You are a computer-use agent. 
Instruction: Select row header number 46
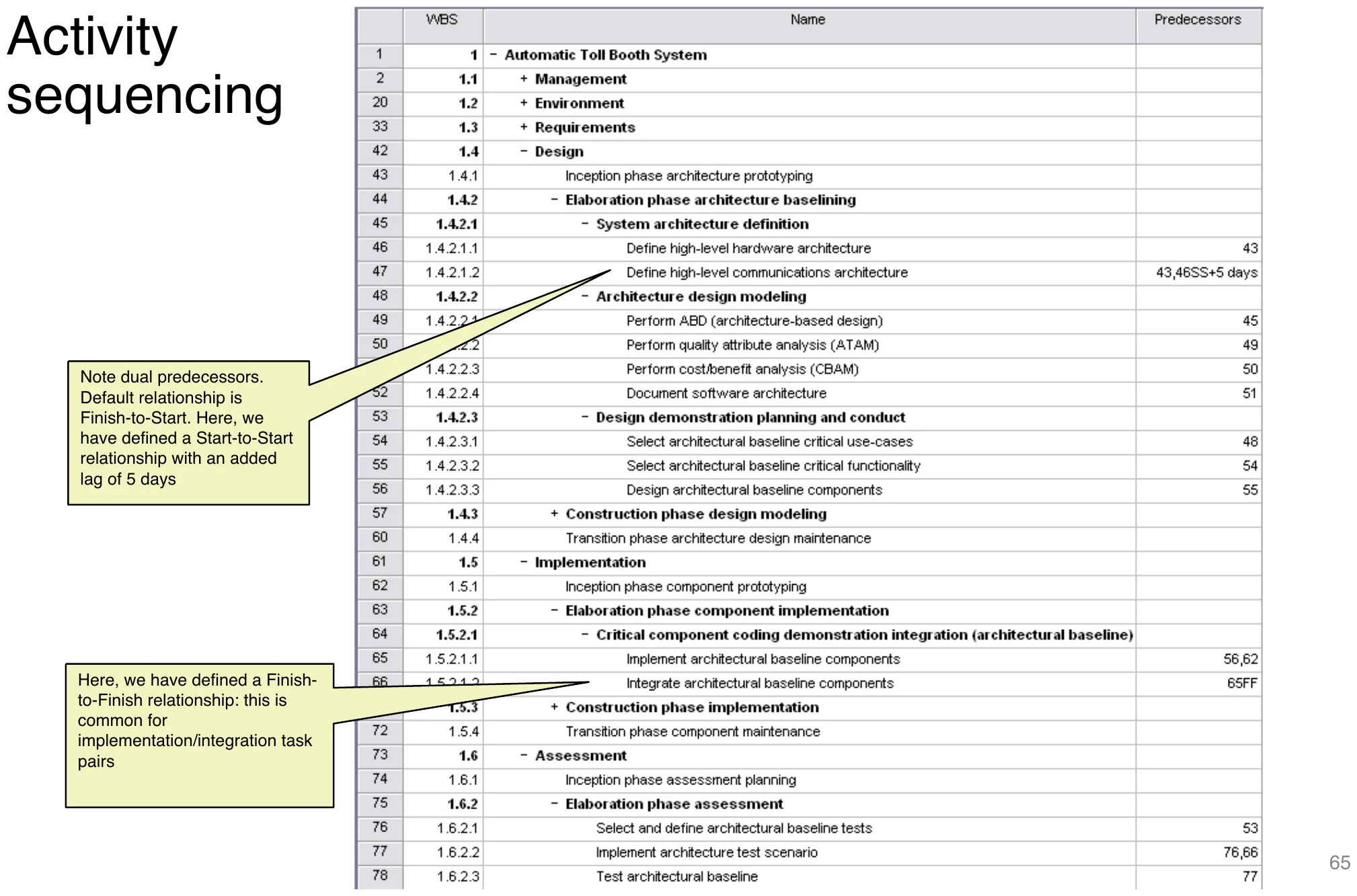(380, 248)
